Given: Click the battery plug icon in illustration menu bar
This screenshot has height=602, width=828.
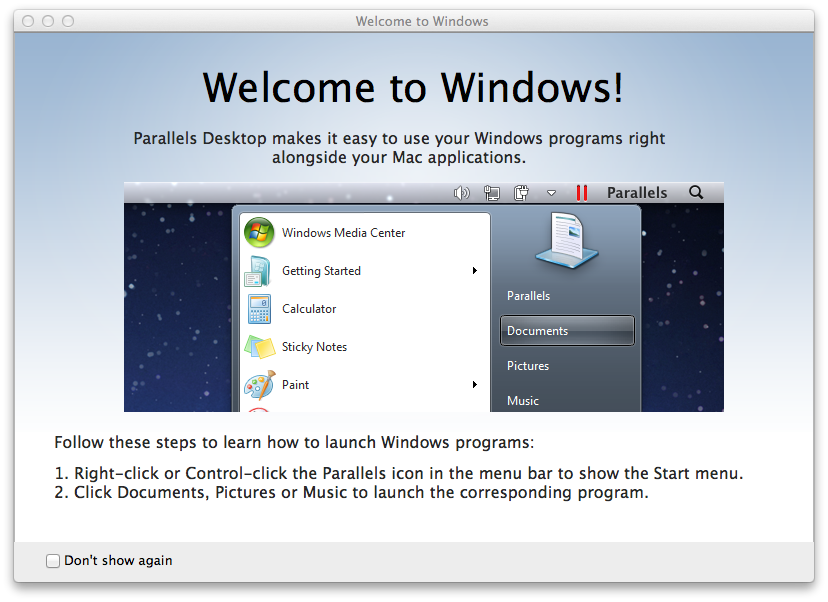Looking at the screenshot, I should click(521, 193).
